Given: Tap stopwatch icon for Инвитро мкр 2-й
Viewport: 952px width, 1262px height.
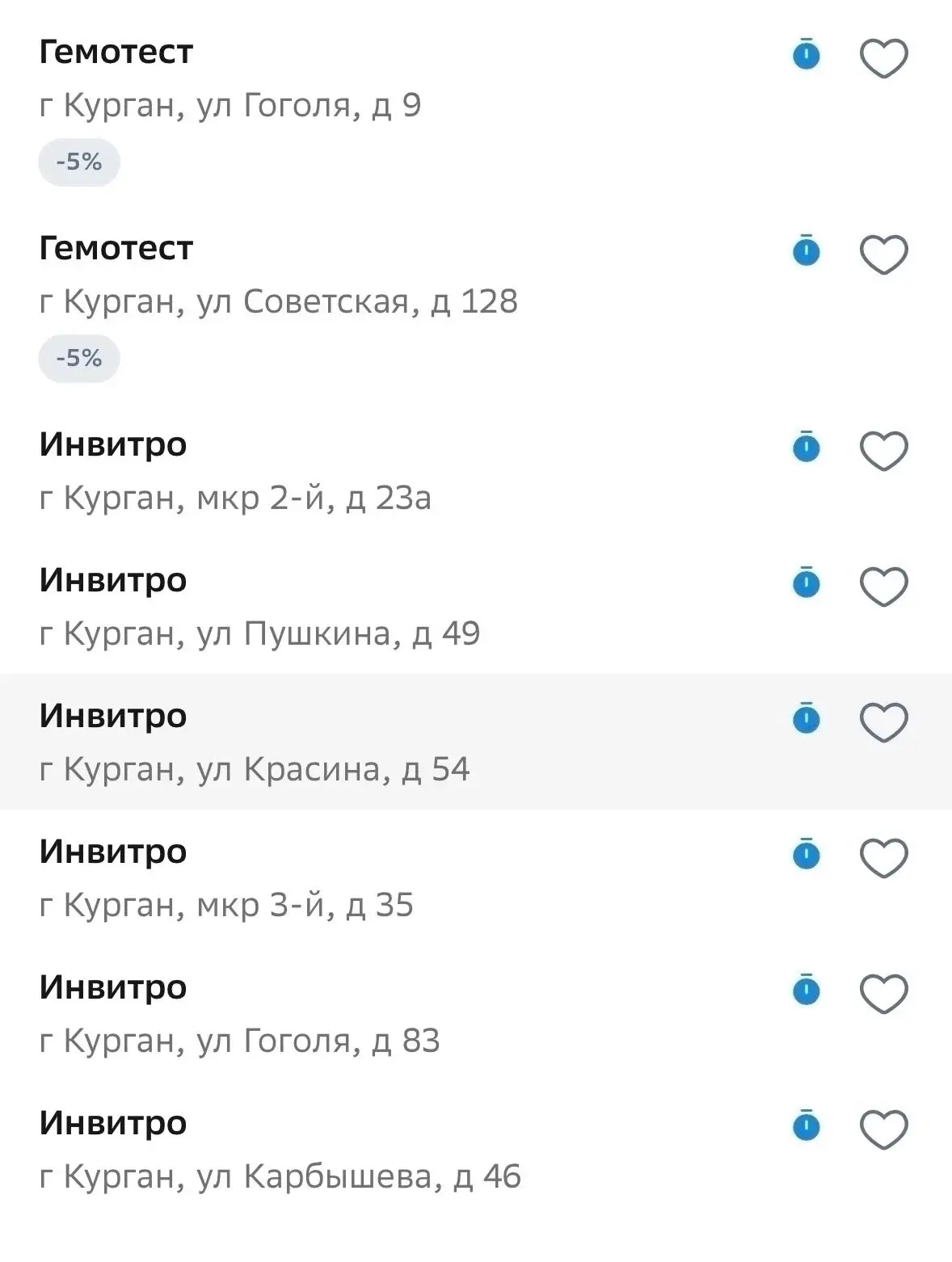Looking at the screenshot, I should pyautogui.click(x=807, y=447).
